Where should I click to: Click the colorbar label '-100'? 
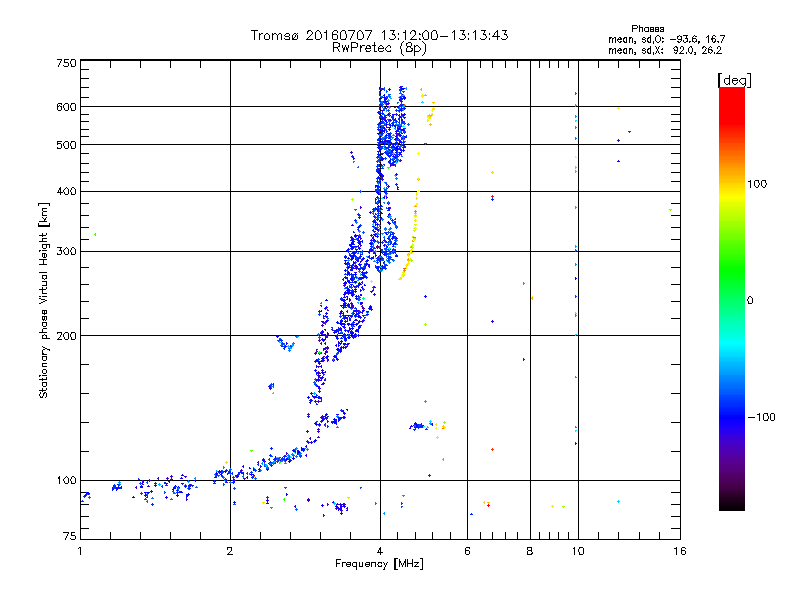pos(762,417)
